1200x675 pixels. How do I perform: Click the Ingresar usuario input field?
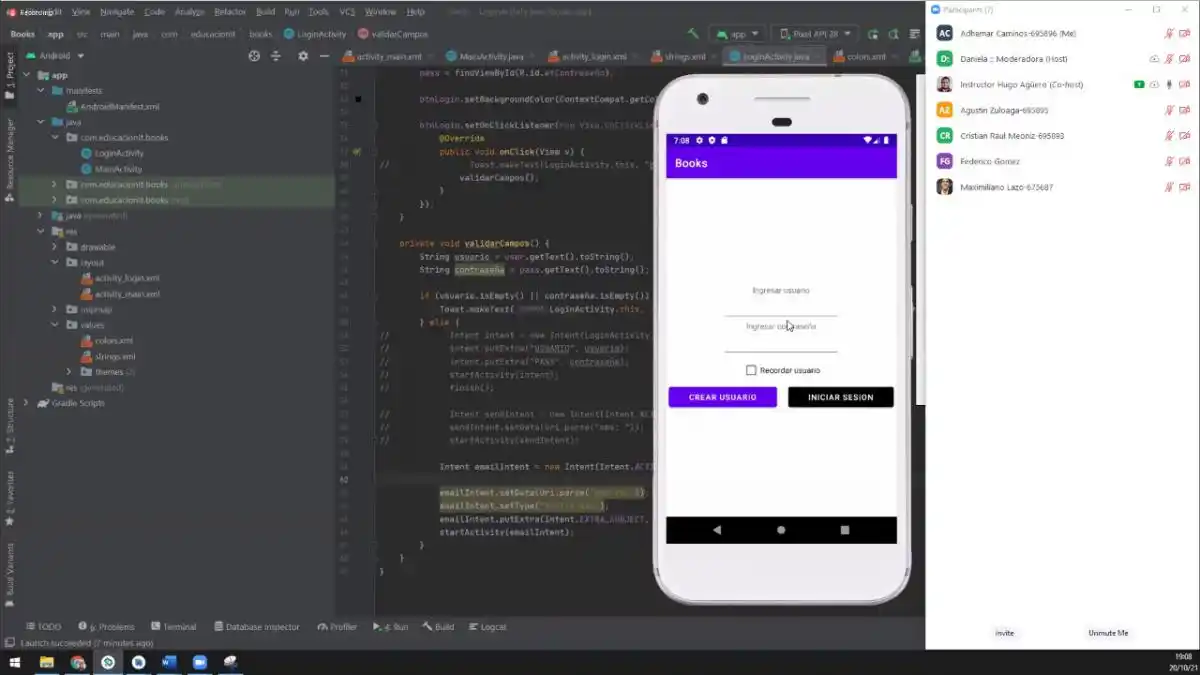pos(780,292)
